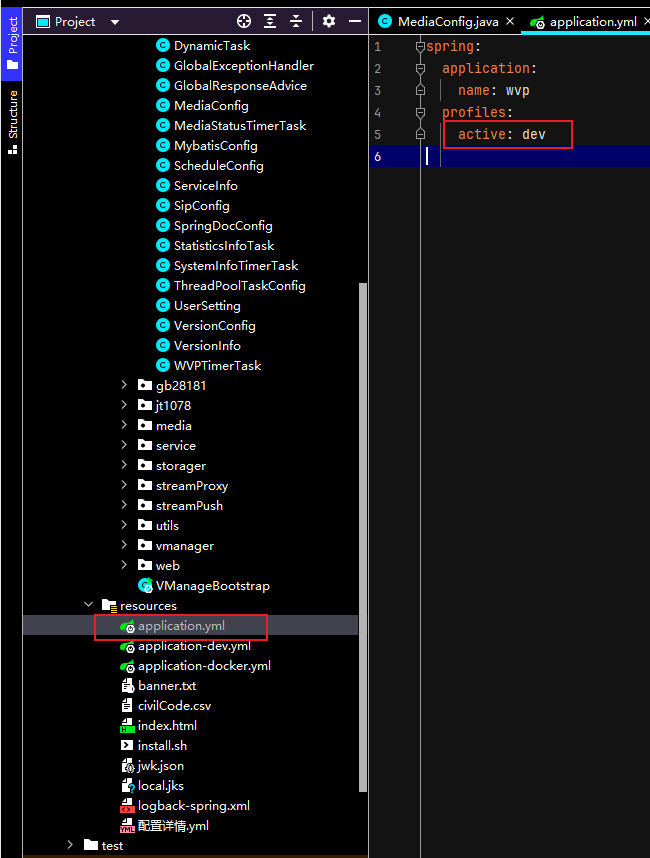
Task: Open application-docker.yml file
Action: (x=195, y=666)
